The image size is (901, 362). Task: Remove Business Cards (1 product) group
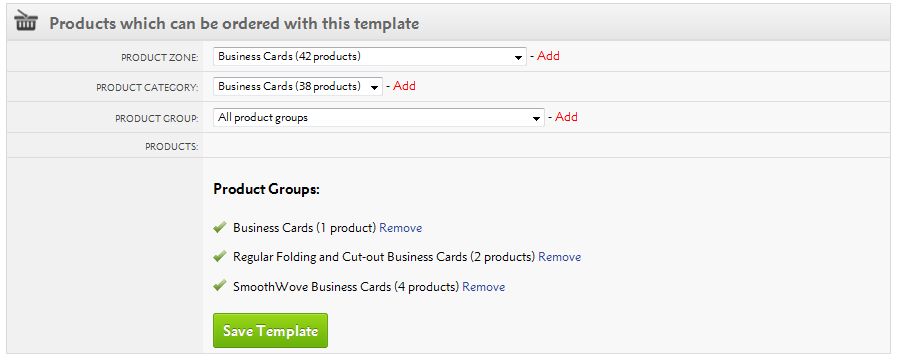click(x=401, y=228)
